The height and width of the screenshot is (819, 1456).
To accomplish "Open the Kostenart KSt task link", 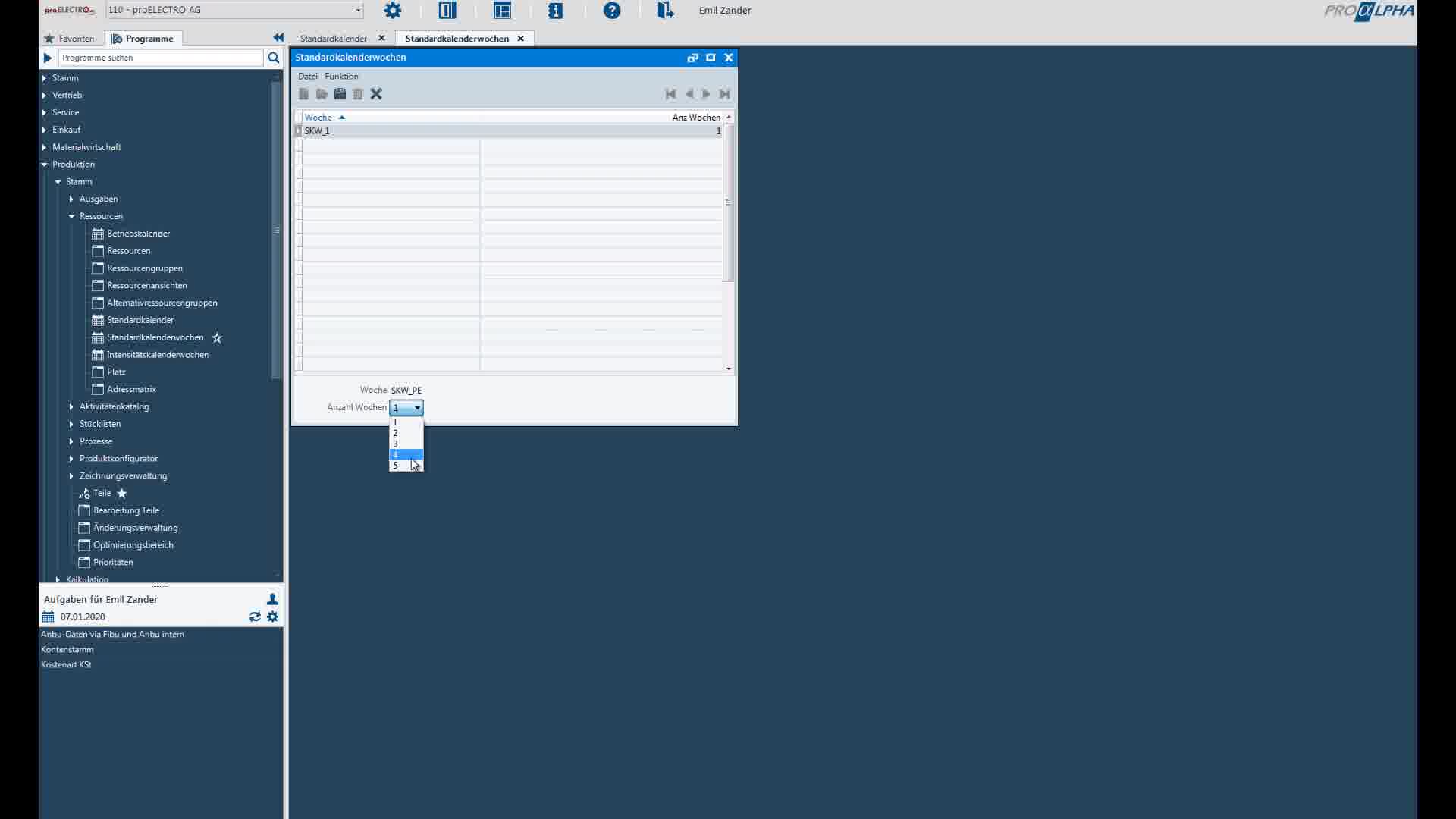I will point(66,665).
